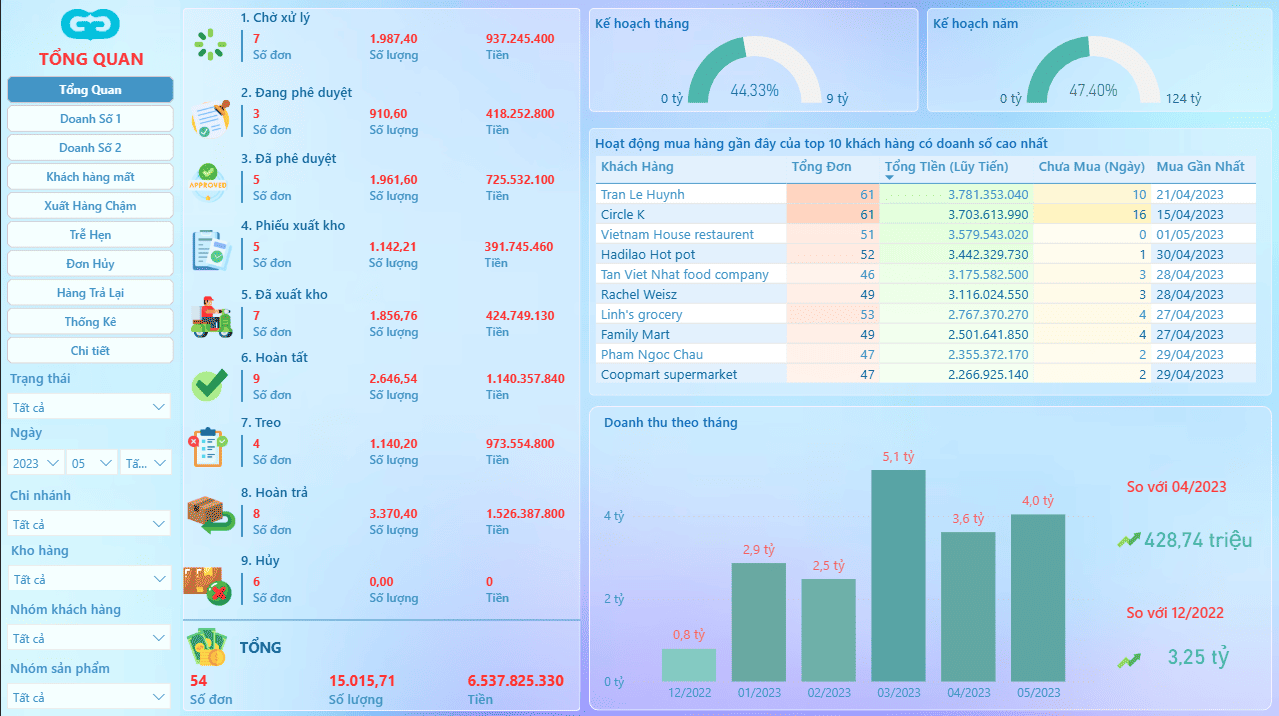Expand the Trạng thái dropdown
1279x716 pixels.
click(89, 407)
